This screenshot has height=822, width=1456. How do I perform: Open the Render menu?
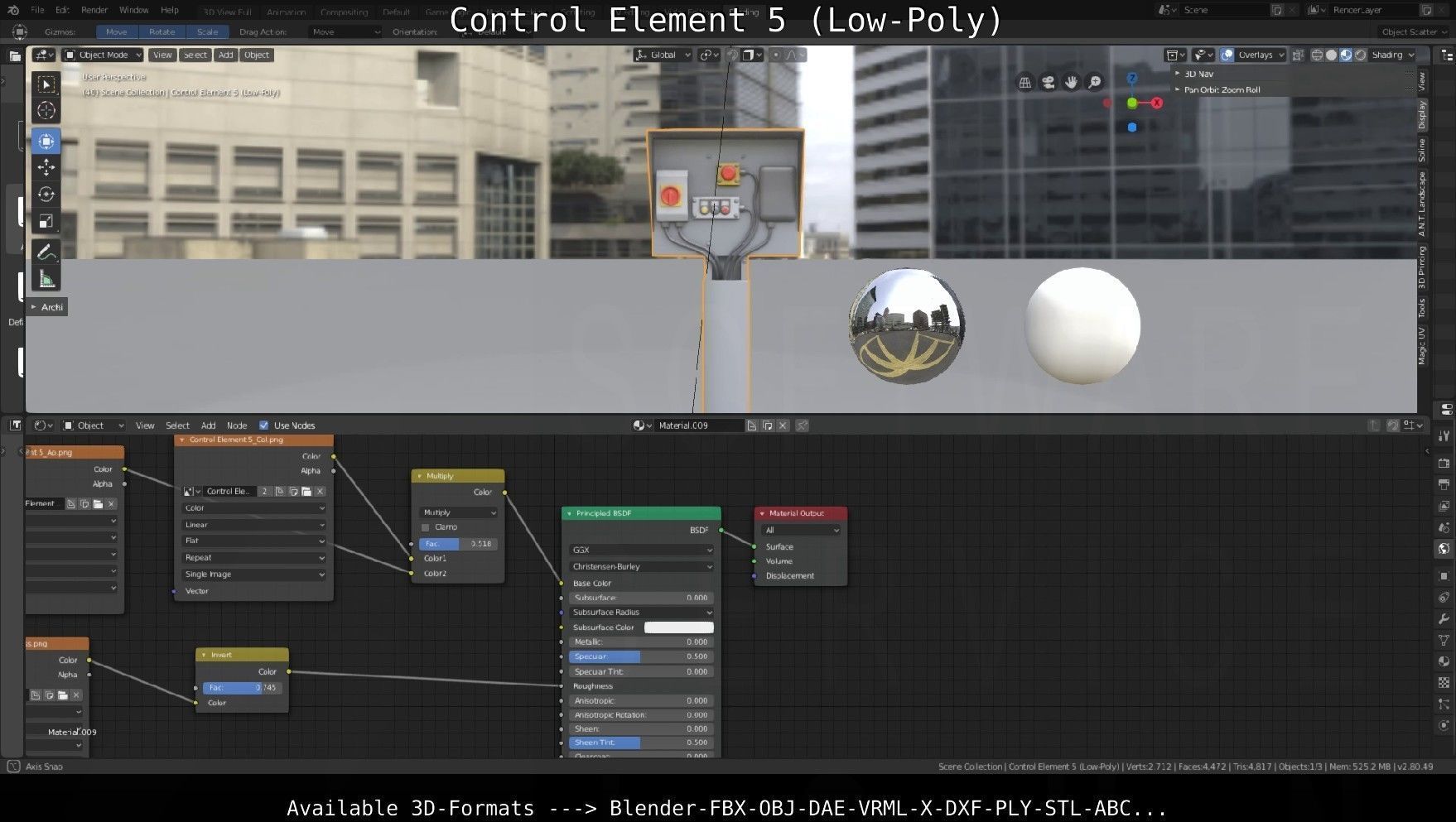tap(94, 10)
